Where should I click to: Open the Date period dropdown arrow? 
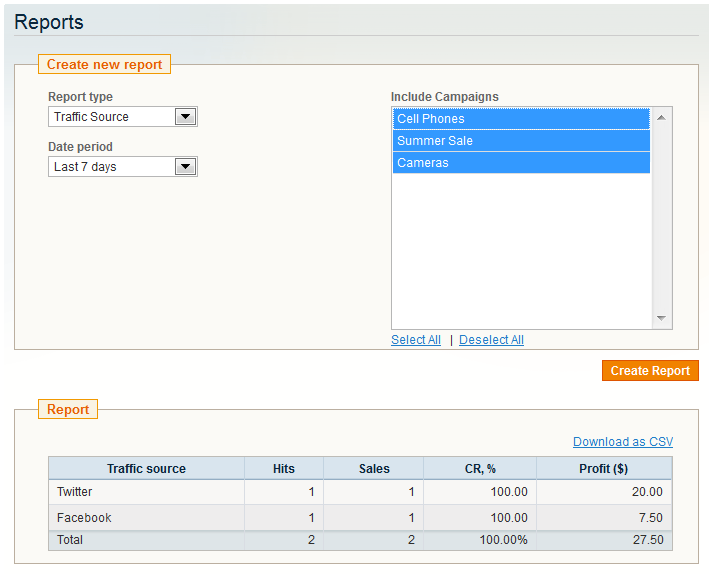coord(185,167)
